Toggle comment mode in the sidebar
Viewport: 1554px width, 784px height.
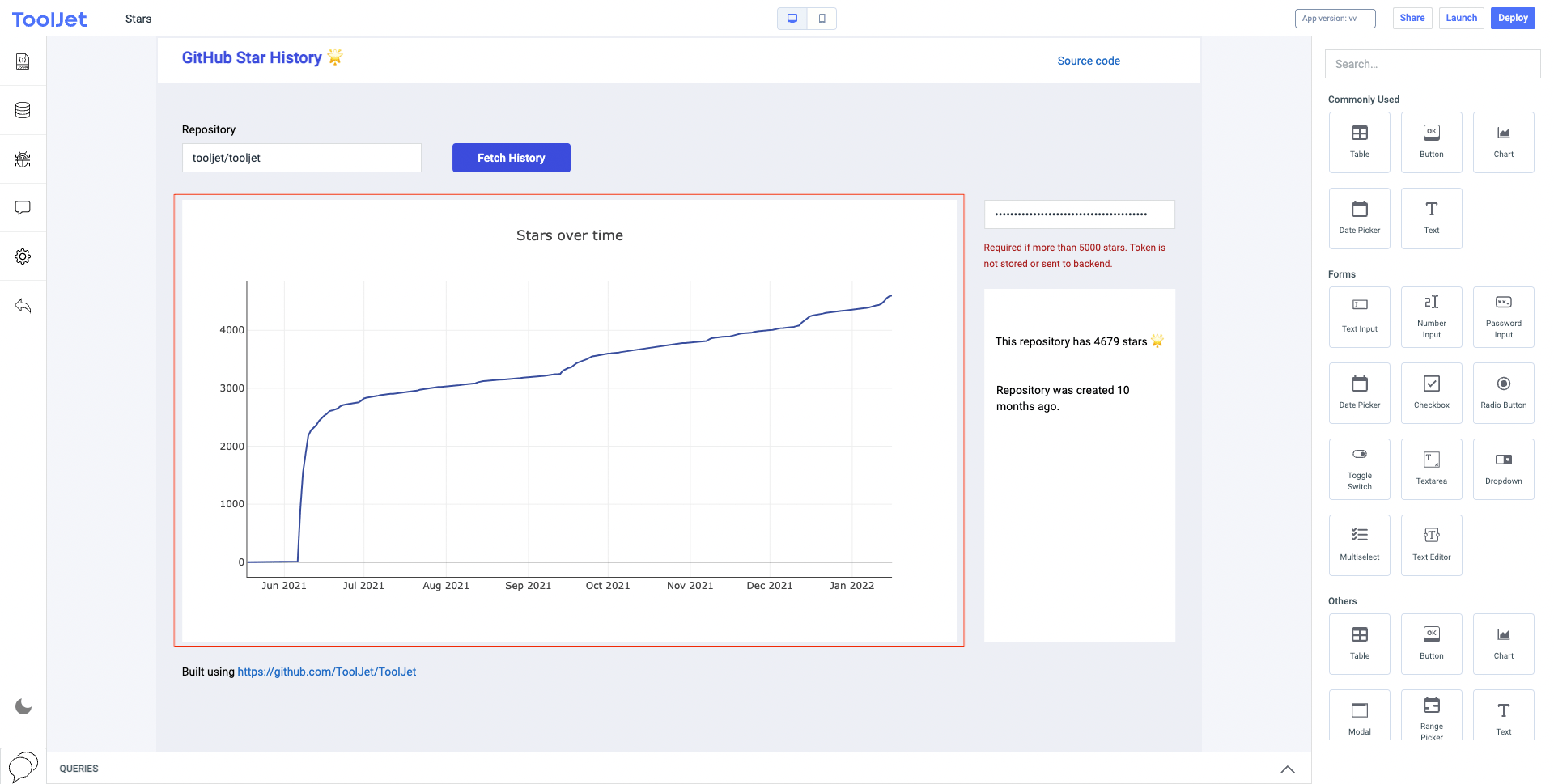pyautogui.click(x=22, y=208)
